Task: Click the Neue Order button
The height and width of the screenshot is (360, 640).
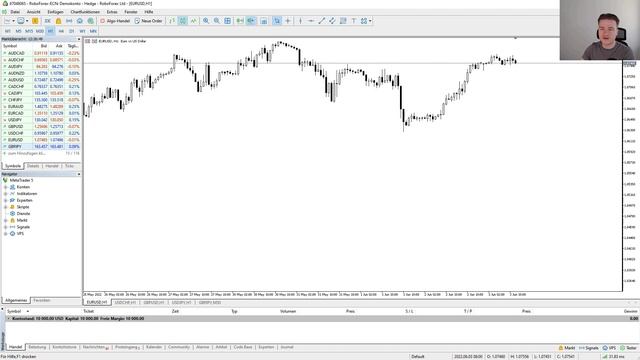Action: 149,21
